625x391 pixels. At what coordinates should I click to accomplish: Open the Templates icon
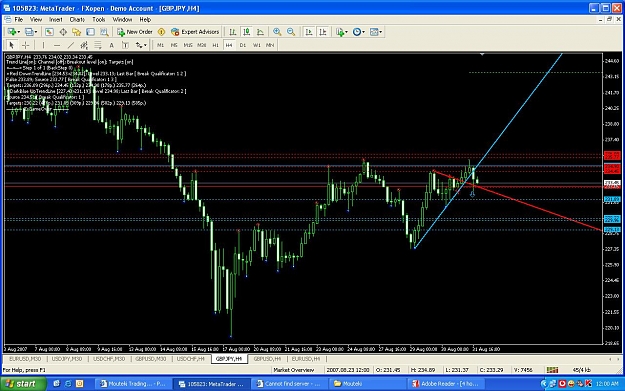click(374, 32)
